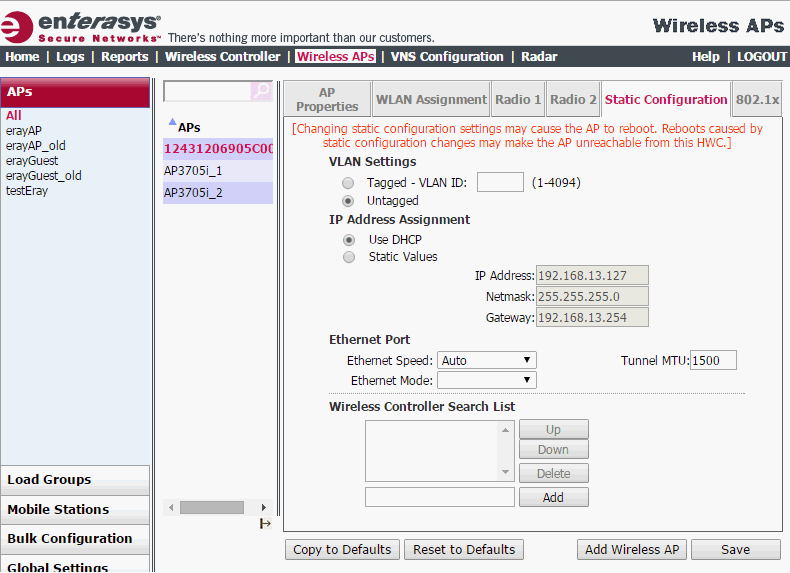Choose Static Values for IP assignment
The width and height of the screenshot is (790, 573).
point(349,257)
